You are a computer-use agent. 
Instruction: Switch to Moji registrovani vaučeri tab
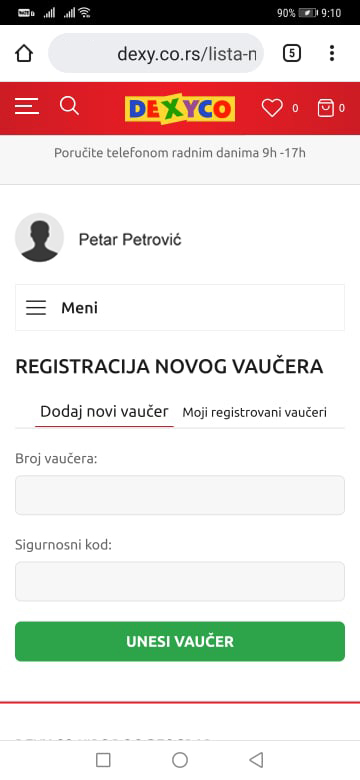coord(255,412)
